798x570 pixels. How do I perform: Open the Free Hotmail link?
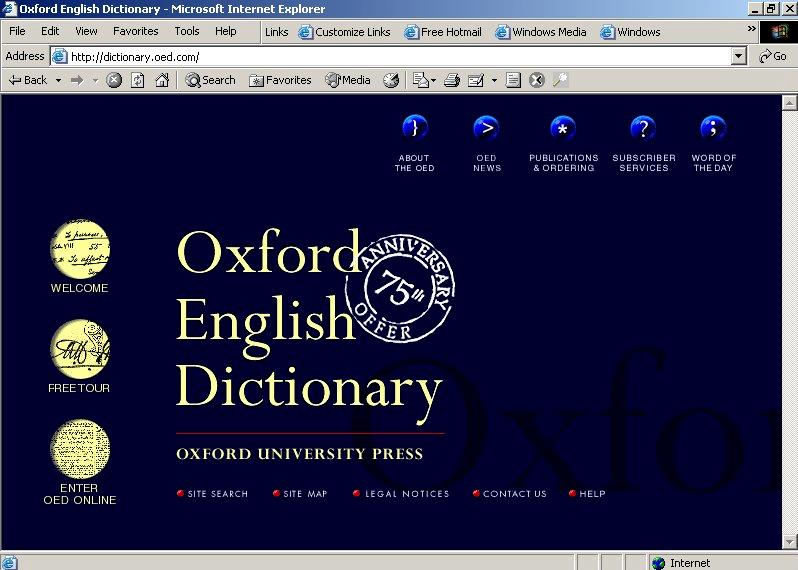pyautogui.click(x=443, y=32)
